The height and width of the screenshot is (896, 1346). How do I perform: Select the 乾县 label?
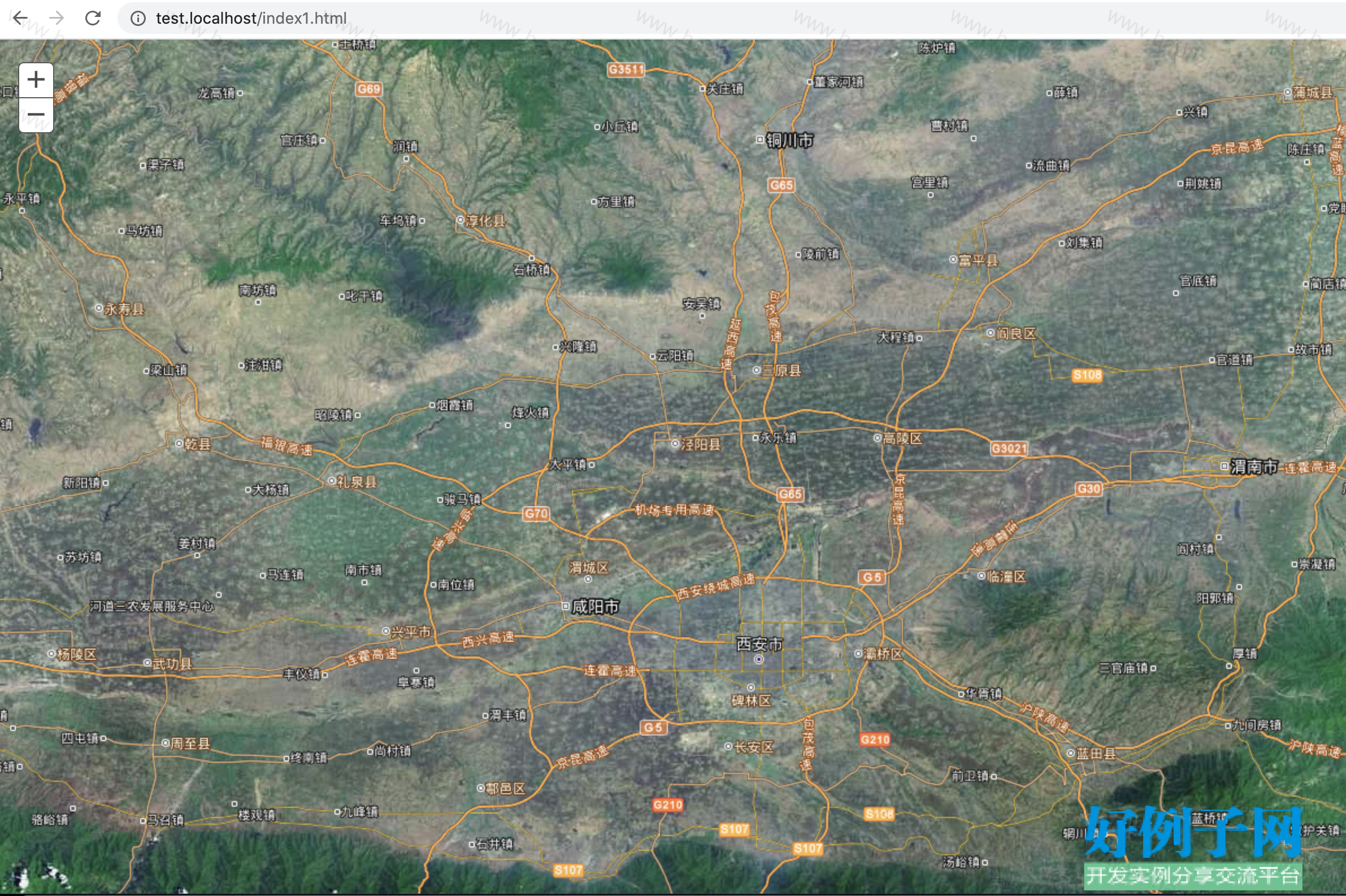(198, 444)
